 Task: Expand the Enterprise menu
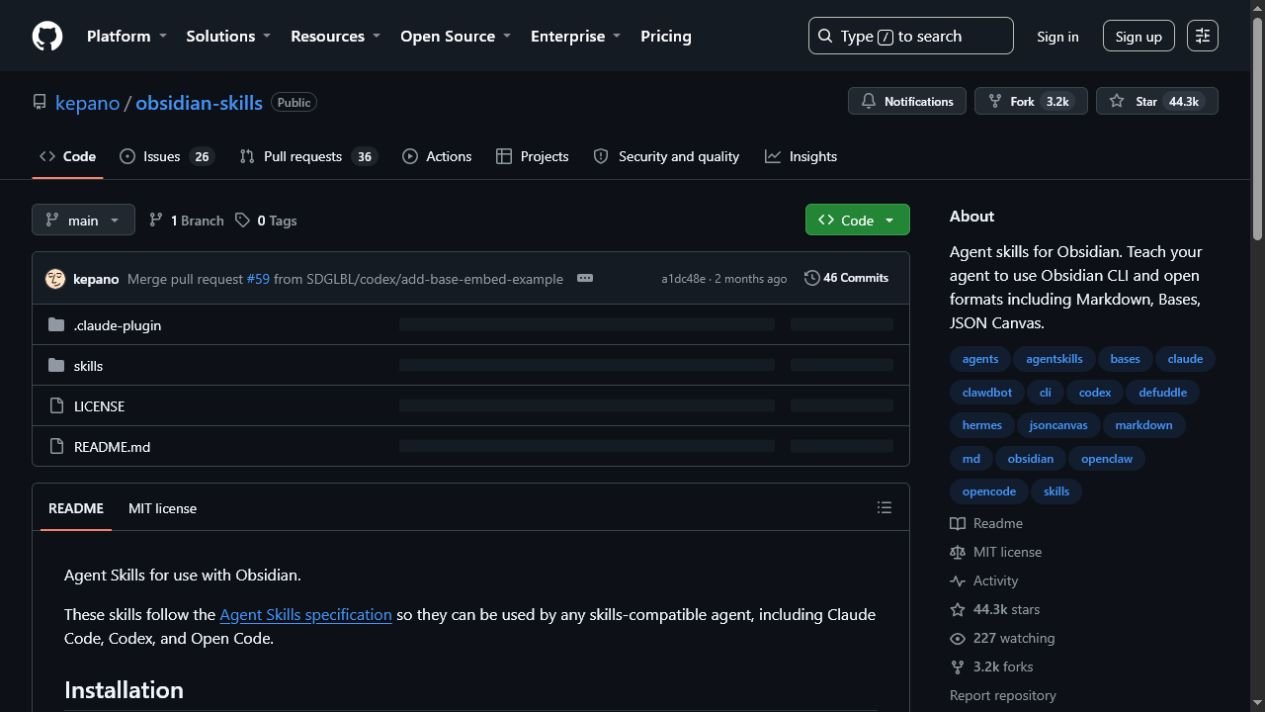coord(575,36)
